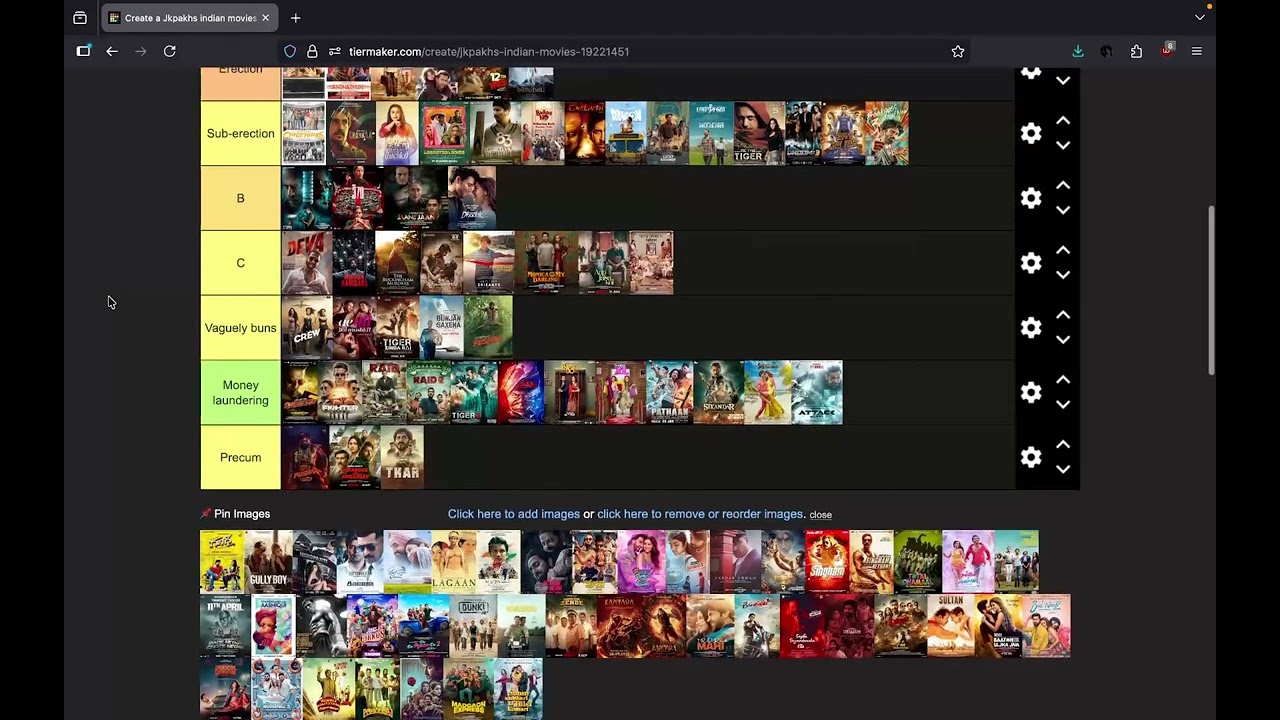Screen dimensions: 1280x720
Task: Open settings gear for Precum row
Action: (x=1031, y=457)
